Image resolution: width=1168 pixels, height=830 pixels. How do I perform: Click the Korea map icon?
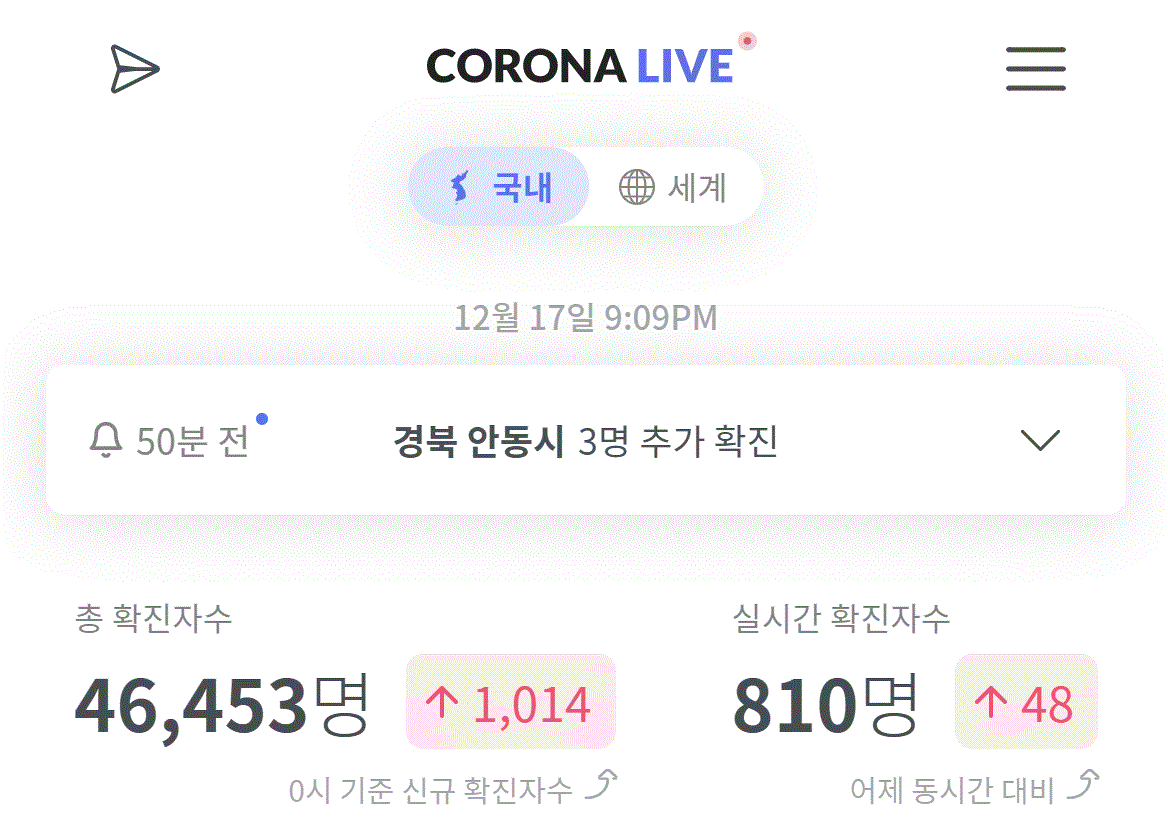[460, 186]
